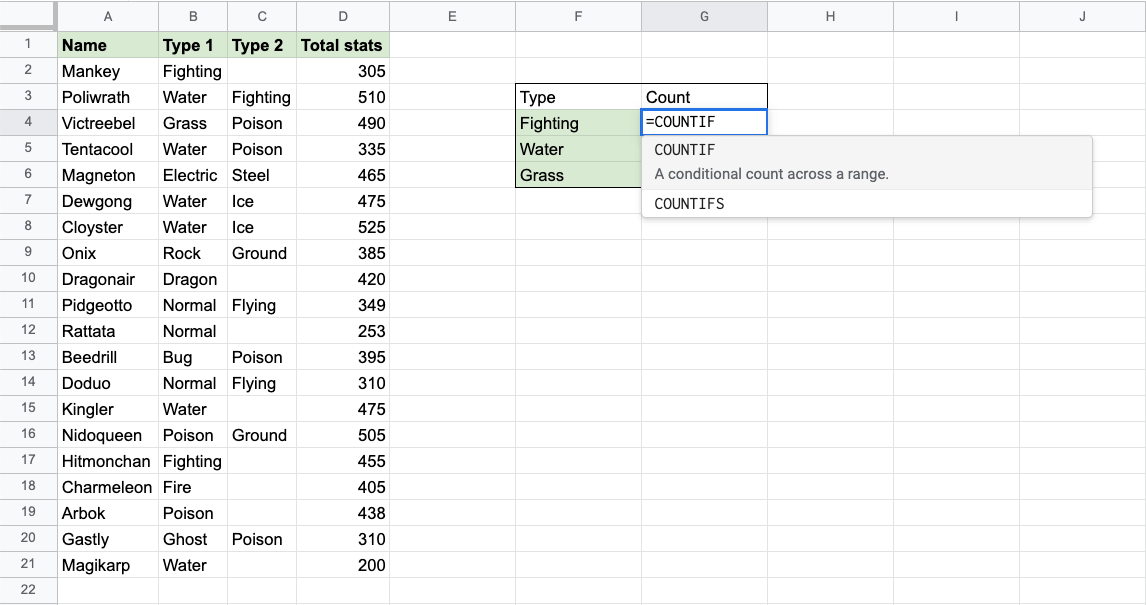Select row 10 header number

tap(28, 279)
